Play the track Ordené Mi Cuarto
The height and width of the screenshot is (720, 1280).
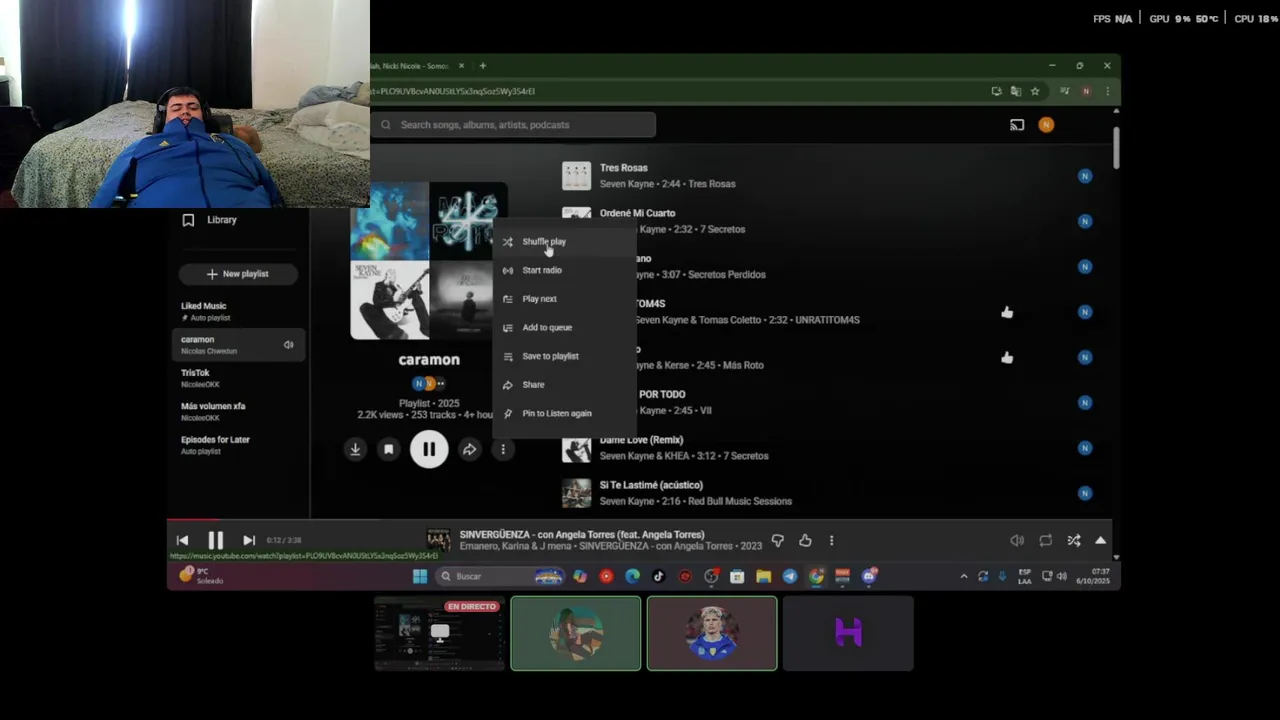pyautogui.click(x=637, y=213)
